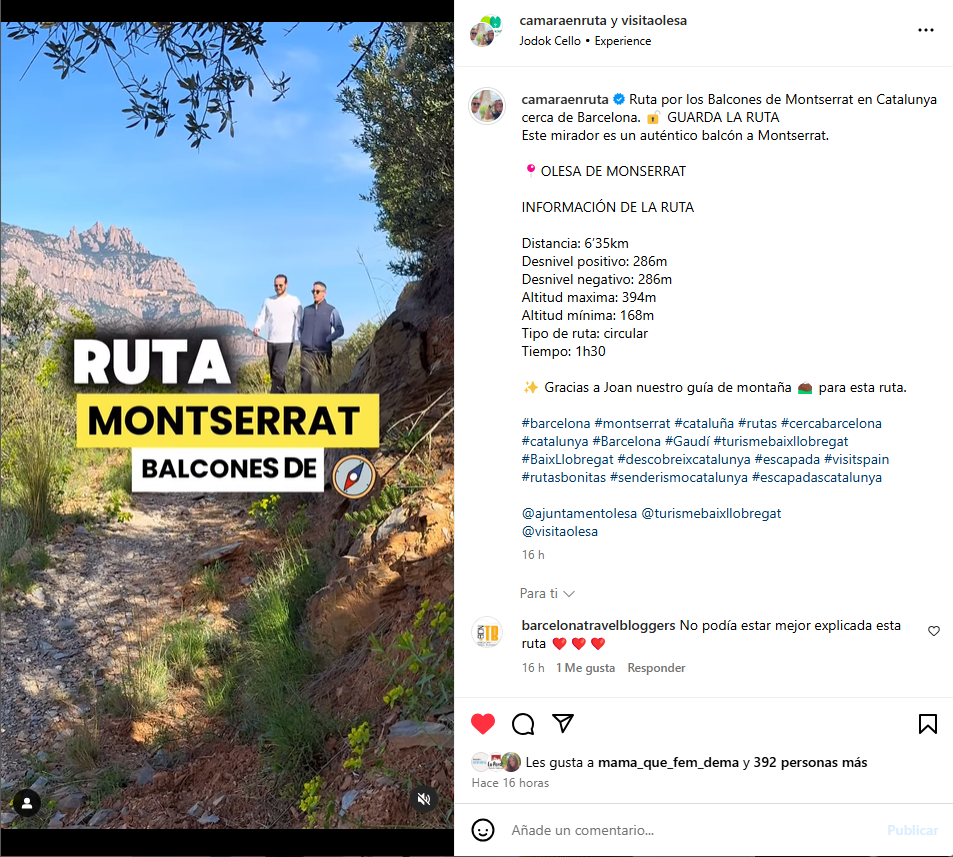Unmute the video using the speaker icon
Viewport: 953px width, 857px height.
424,799
